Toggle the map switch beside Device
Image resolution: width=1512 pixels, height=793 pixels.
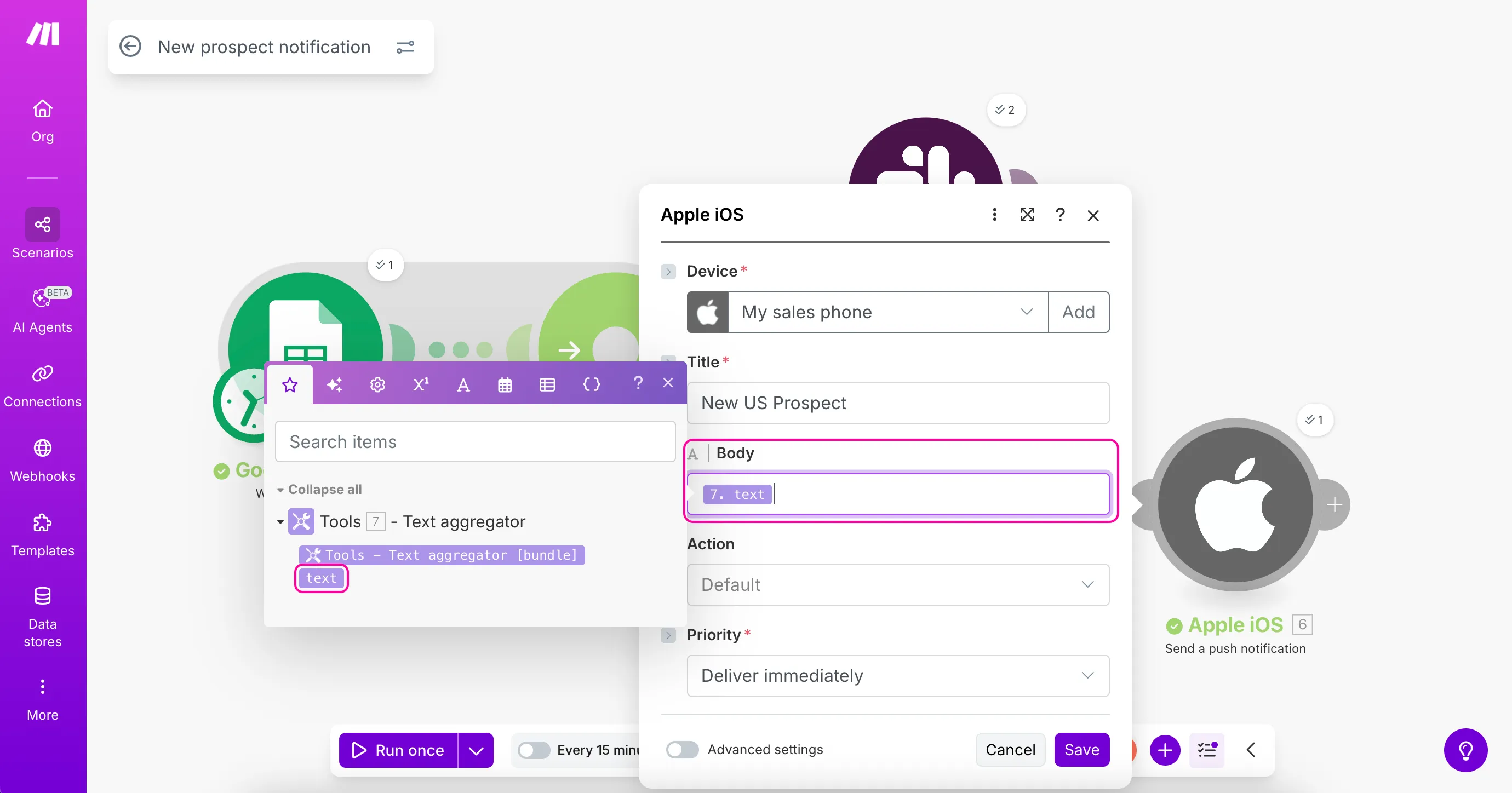[x=668, y=272]
